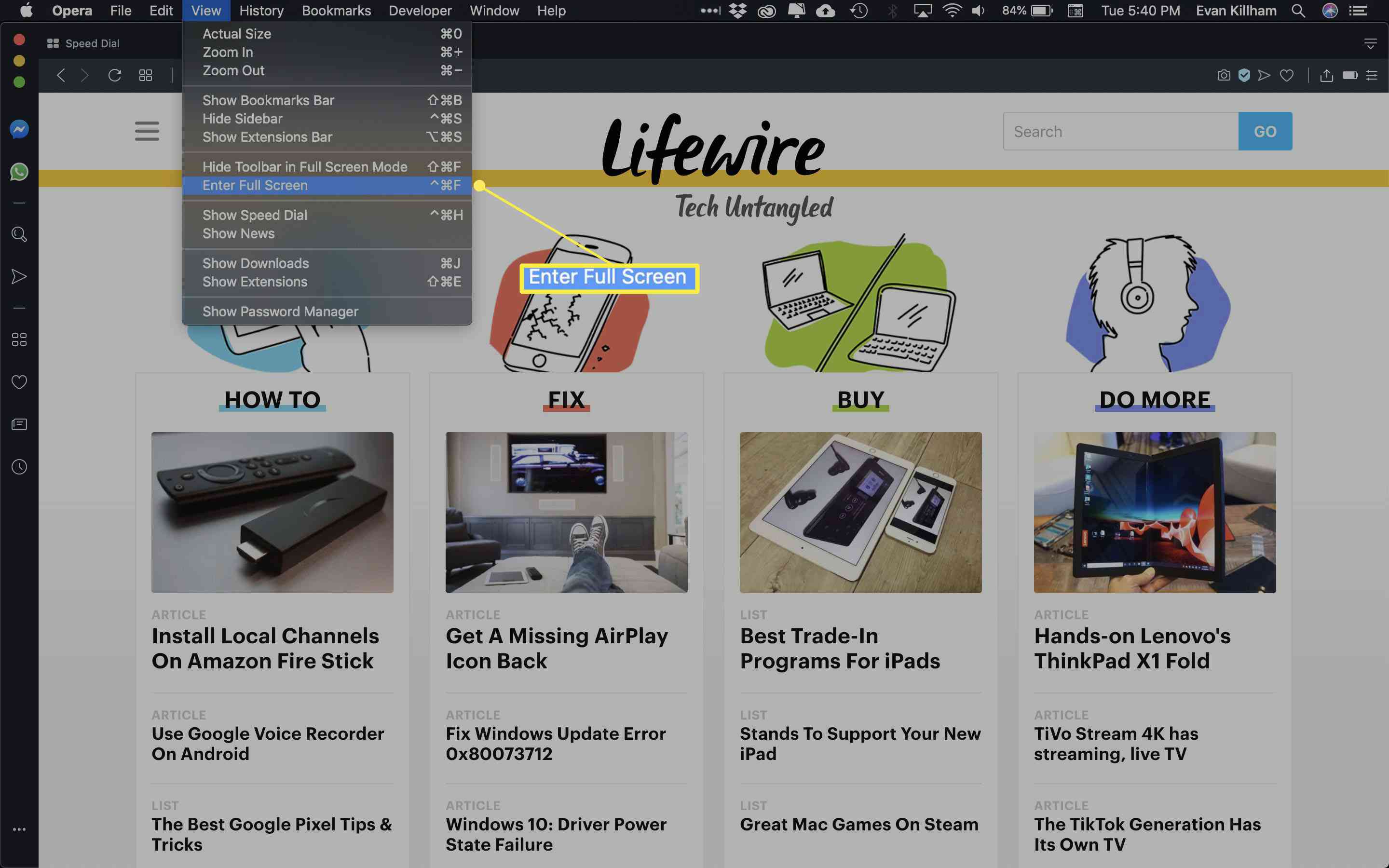Image resolution: width=1389 pixels, height=868 pixels.
Task: Open the sidebar three-dot setup menu
Action: [x=19, y=829]
